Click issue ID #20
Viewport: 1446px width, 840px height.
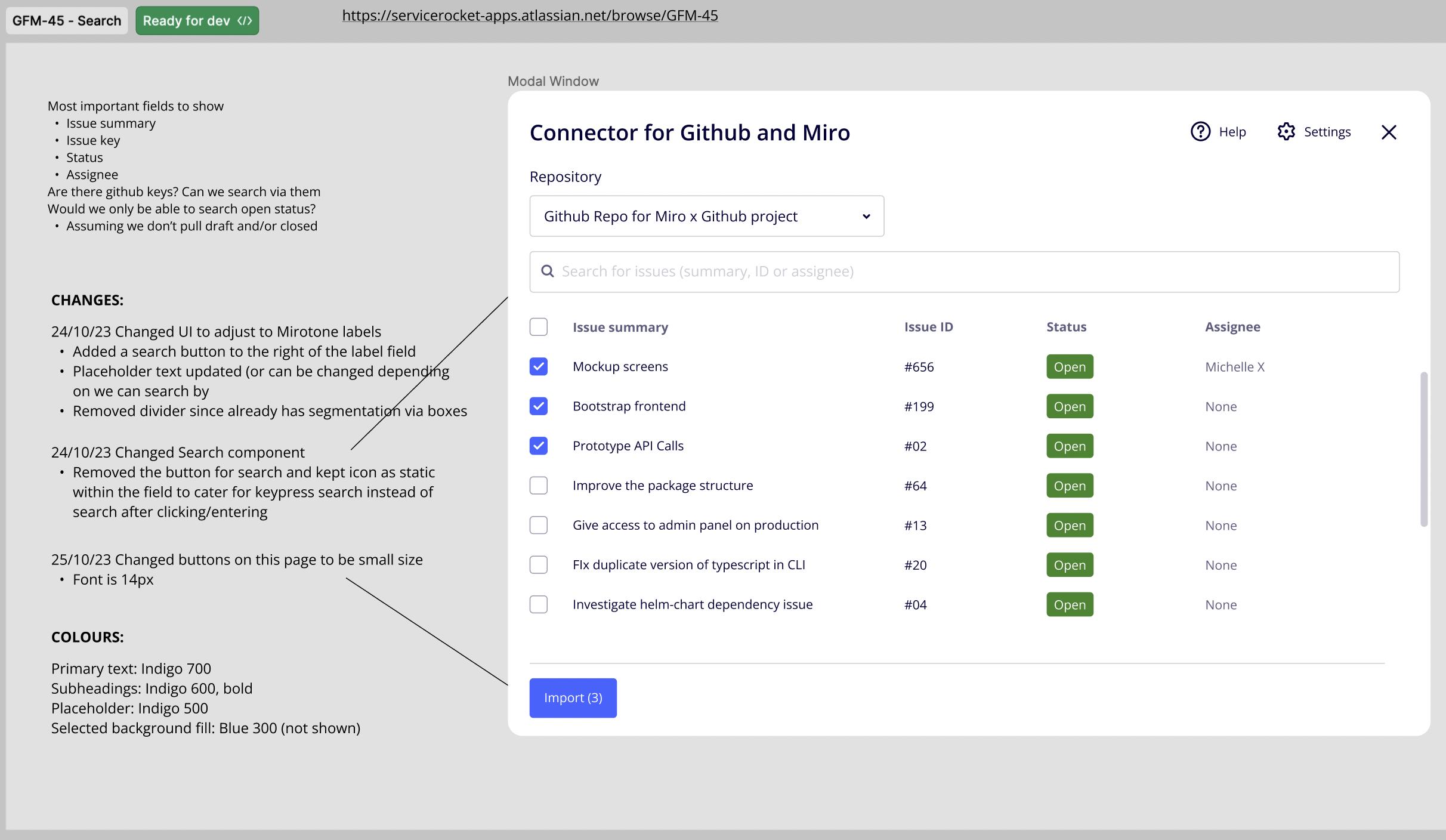tap(916, 565)
